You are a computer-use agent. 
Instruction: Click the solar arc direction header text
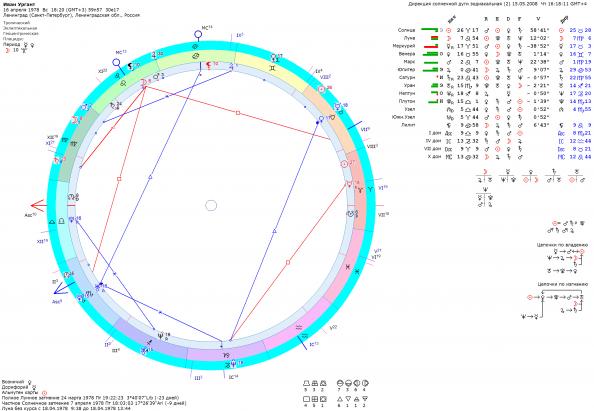(x=501, y=4)
